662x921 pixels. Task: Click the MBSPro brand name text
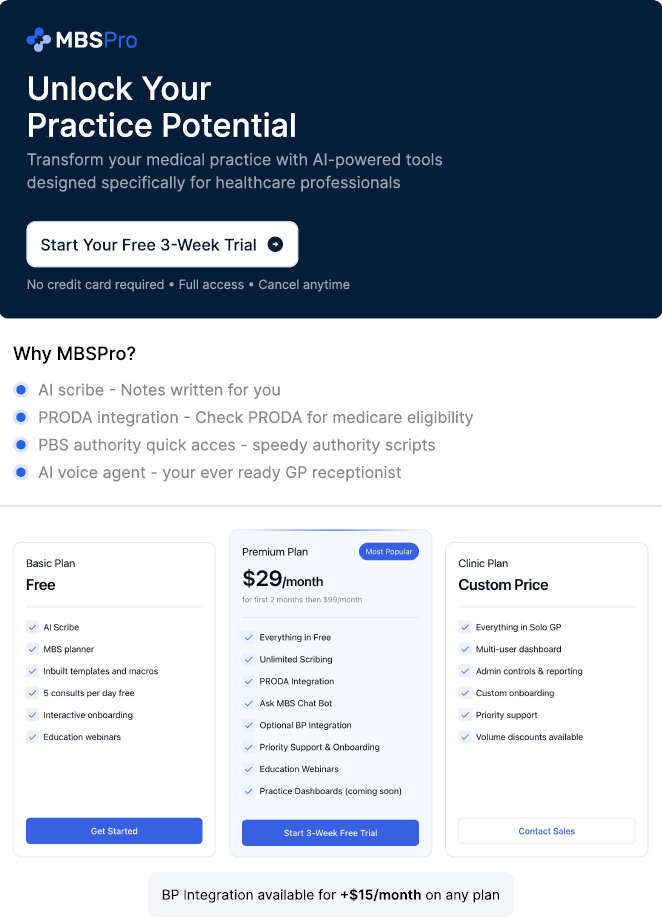point(97,40)
